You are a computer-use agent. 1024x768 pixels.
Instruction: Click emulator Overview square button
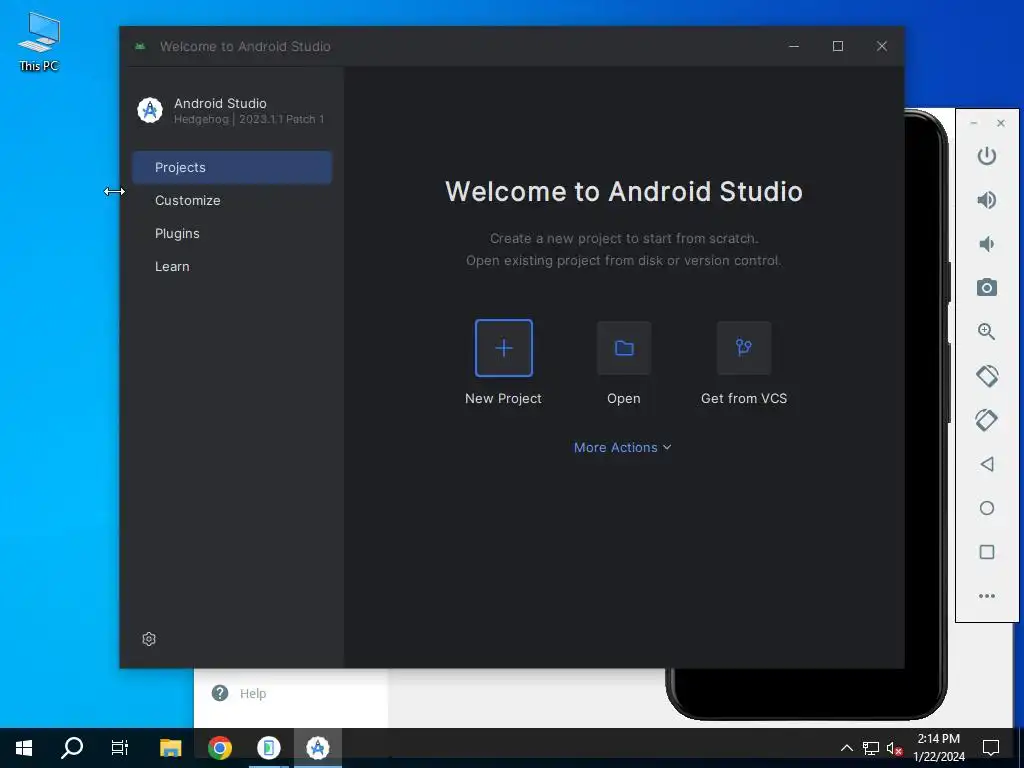(987, 552)
